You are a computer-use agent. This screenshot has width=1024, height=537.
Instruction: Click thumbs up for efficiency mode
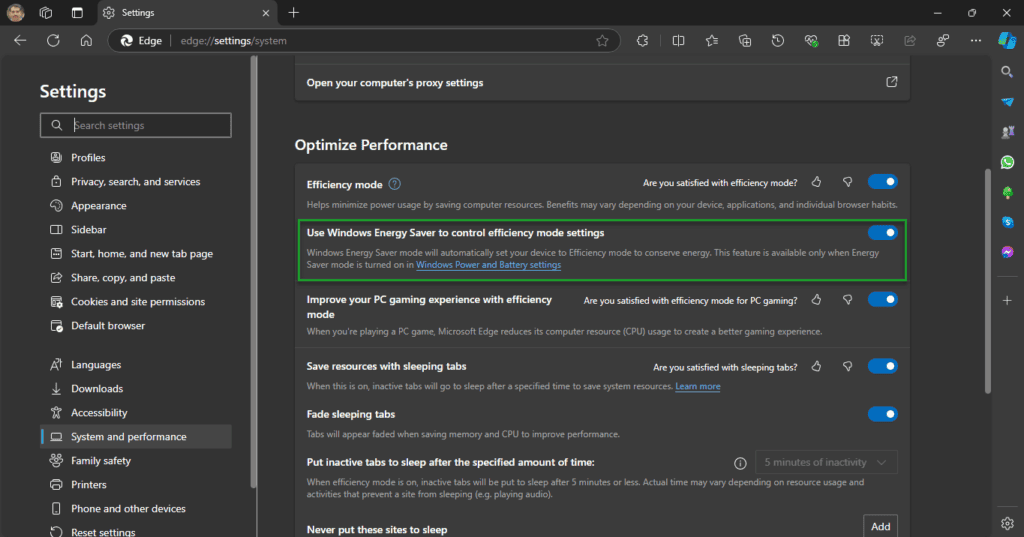pyautogui.click(x=816, y=182)
